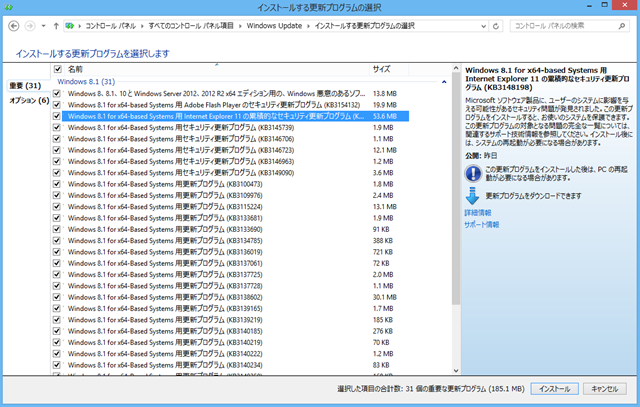
Task: Uncheck the Adobe Flash Player KB3154132 update
Action: point(57,105)
